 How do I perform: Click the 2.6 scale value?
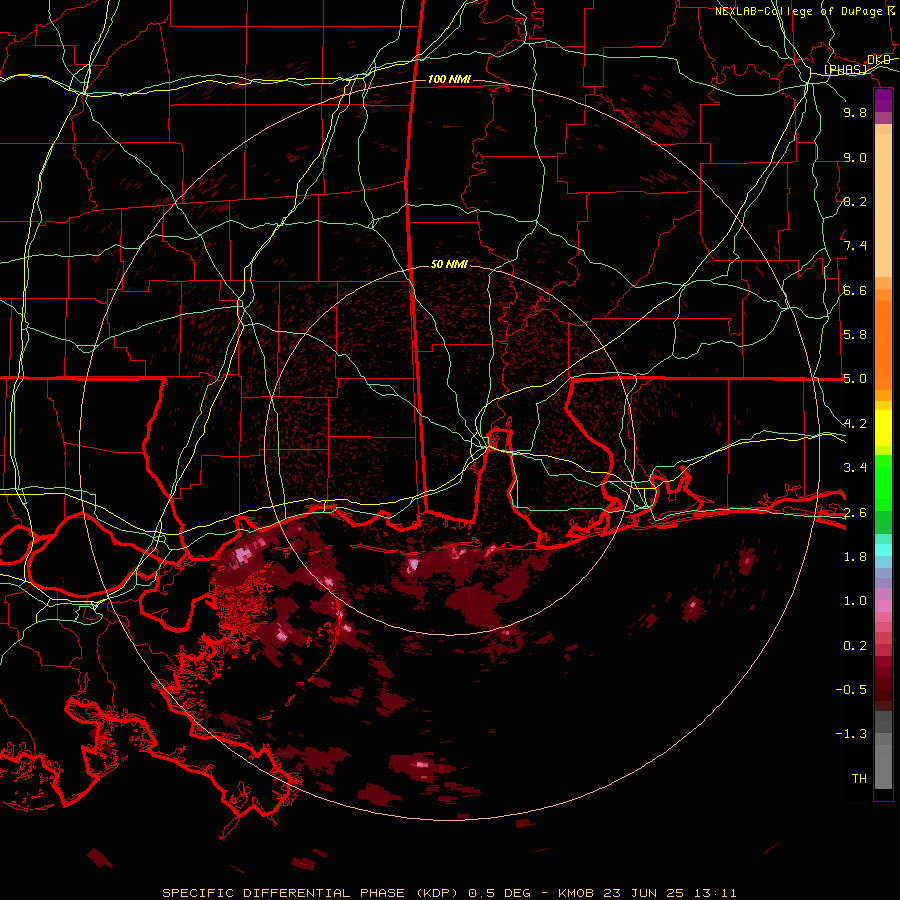[x=855, y=513]
